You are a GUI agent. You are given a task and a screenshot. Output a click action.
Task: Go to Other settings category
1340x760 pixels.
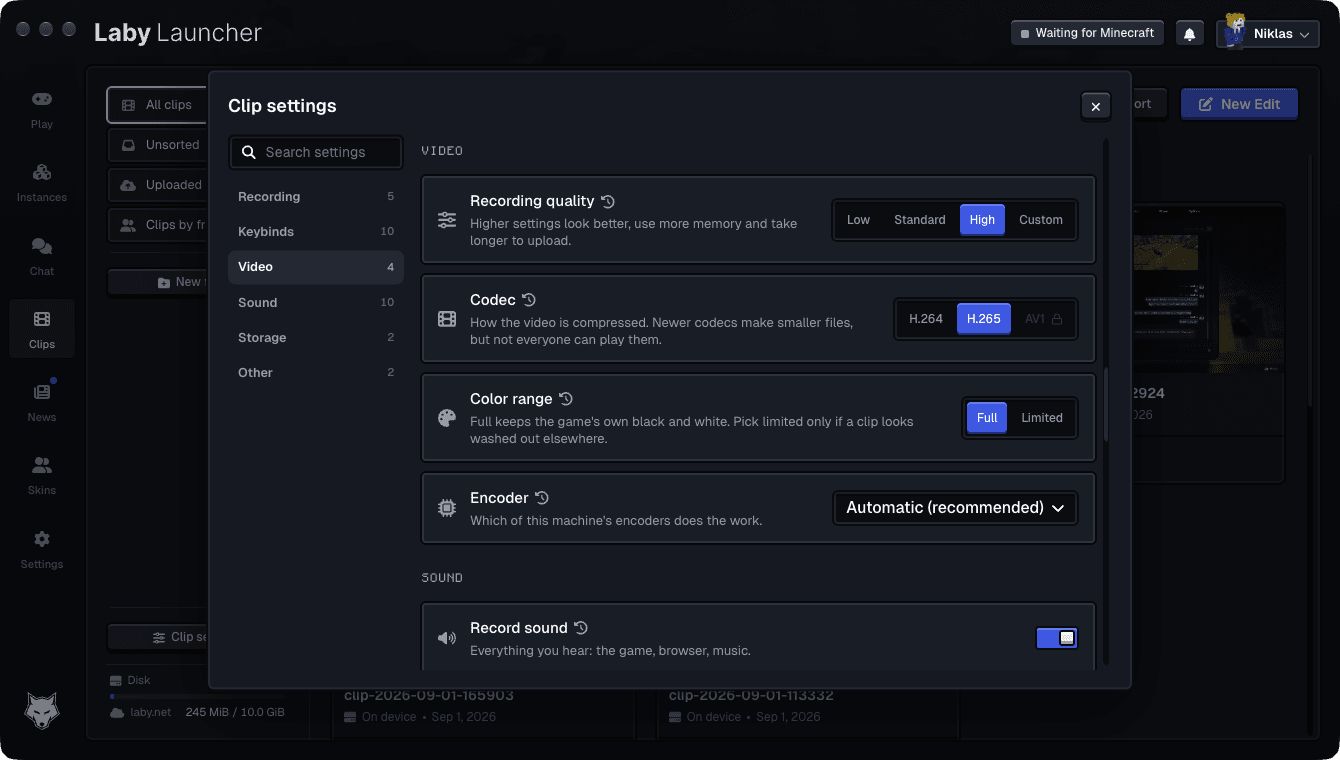point(316,373)
